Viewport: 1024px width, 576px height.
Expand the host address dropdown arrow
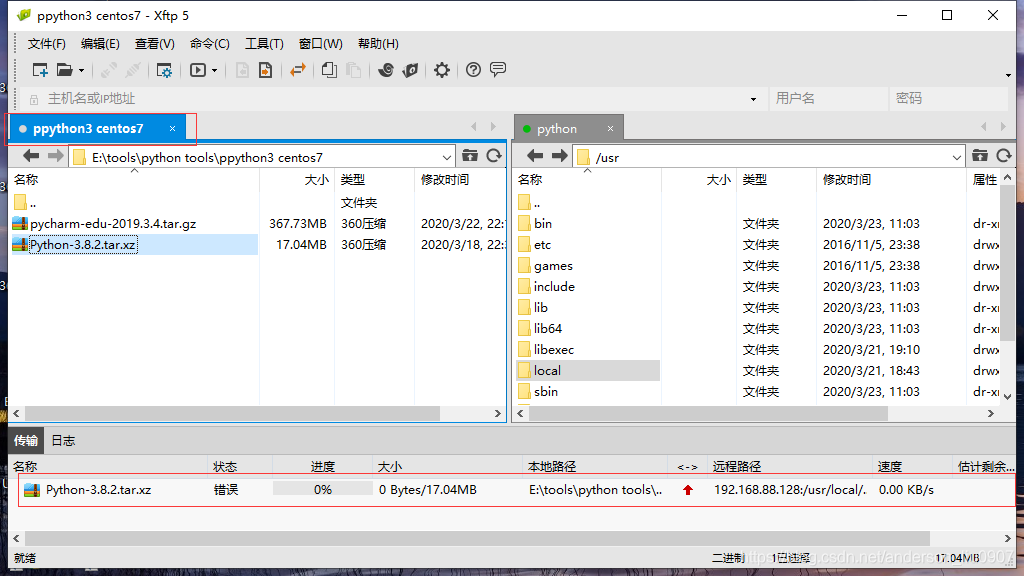click(x=754, y=99)
